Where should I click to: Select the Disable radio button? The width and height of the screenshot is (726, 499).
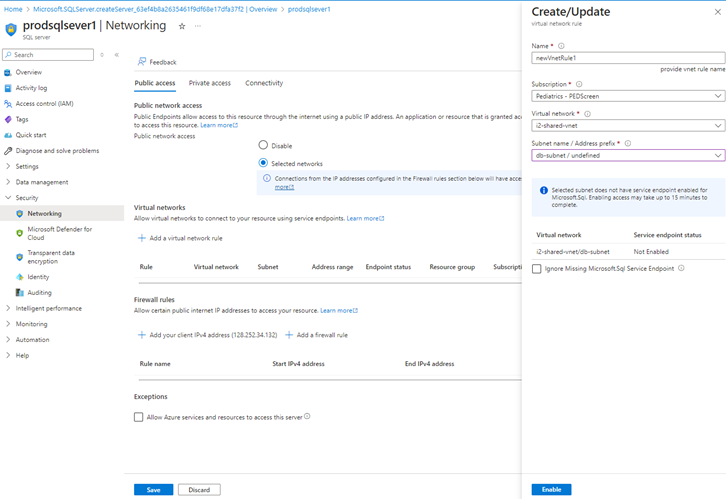pyautogui.click(x=263, y=145)
